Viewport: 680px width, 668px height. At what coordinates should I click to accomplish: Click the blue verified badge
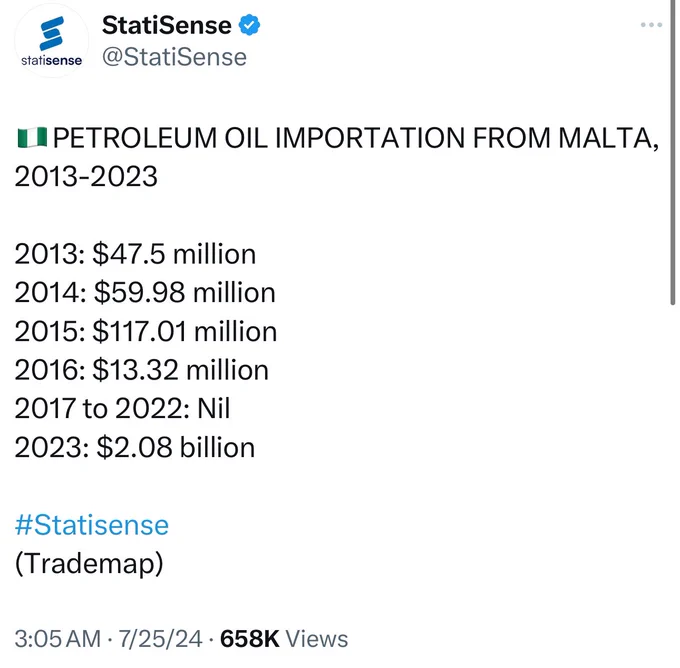249,25
